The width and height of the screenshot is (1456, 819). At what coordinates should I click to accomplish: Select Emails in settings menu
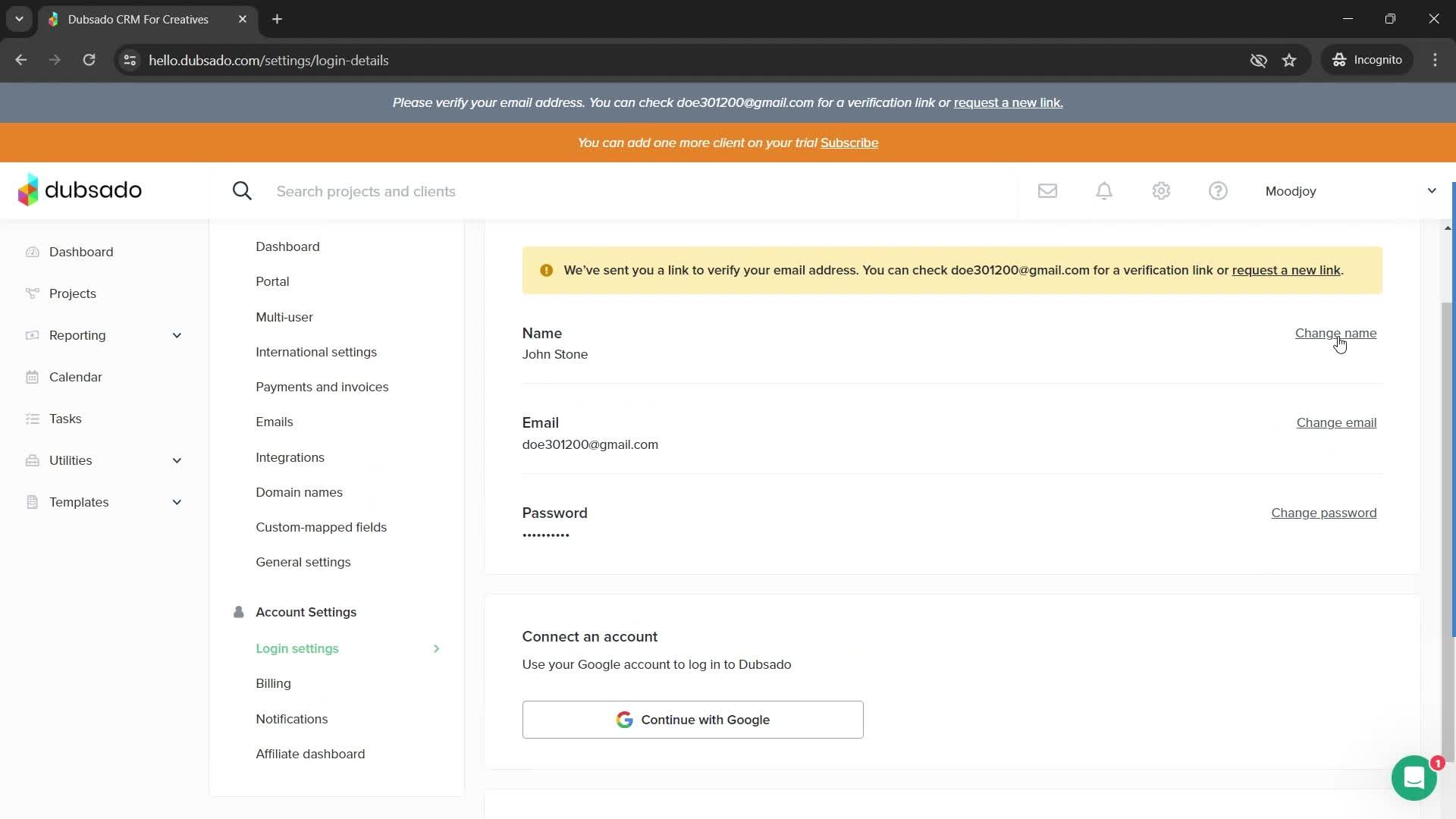tap(275, 422)
